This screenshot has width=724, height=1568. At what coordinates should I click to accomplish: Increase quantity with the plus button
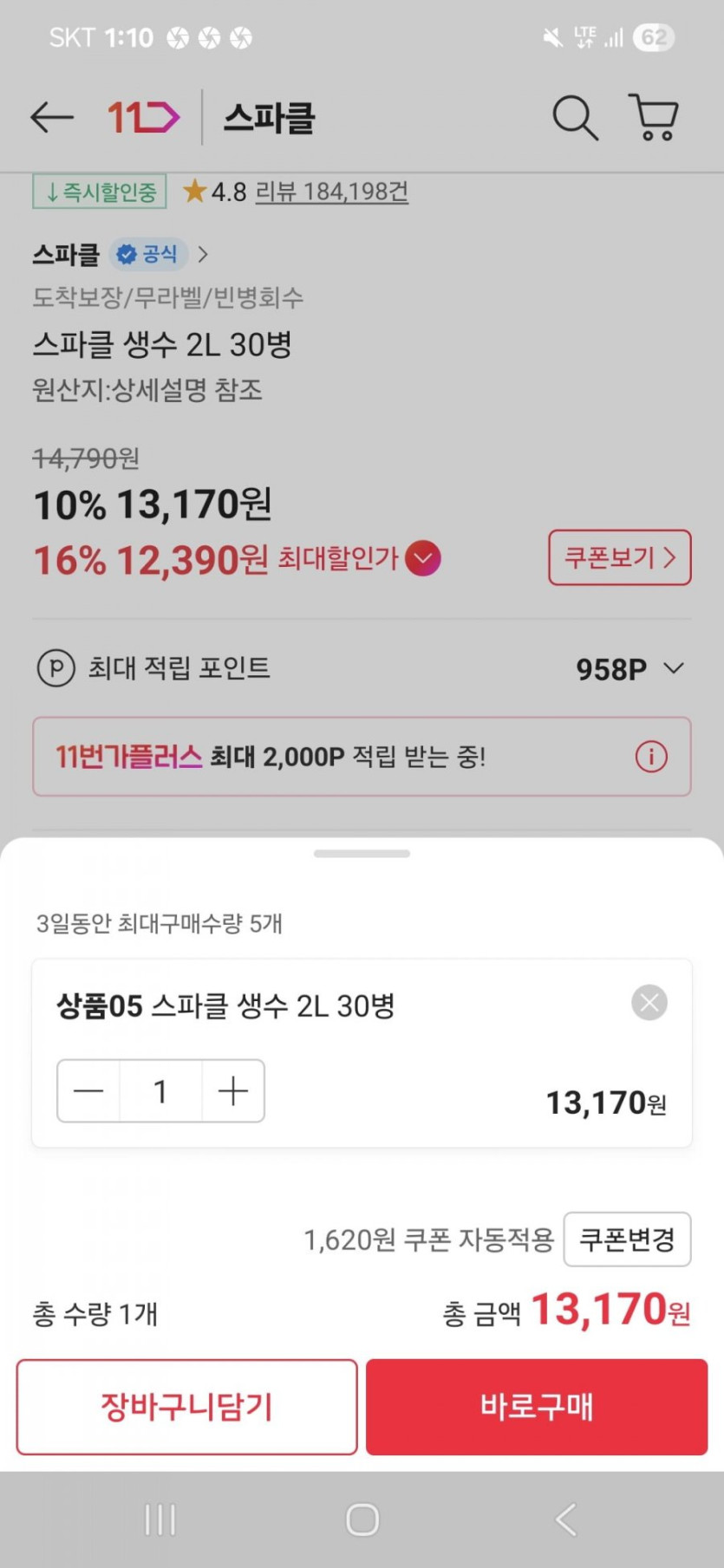(x=233, y=1091)
